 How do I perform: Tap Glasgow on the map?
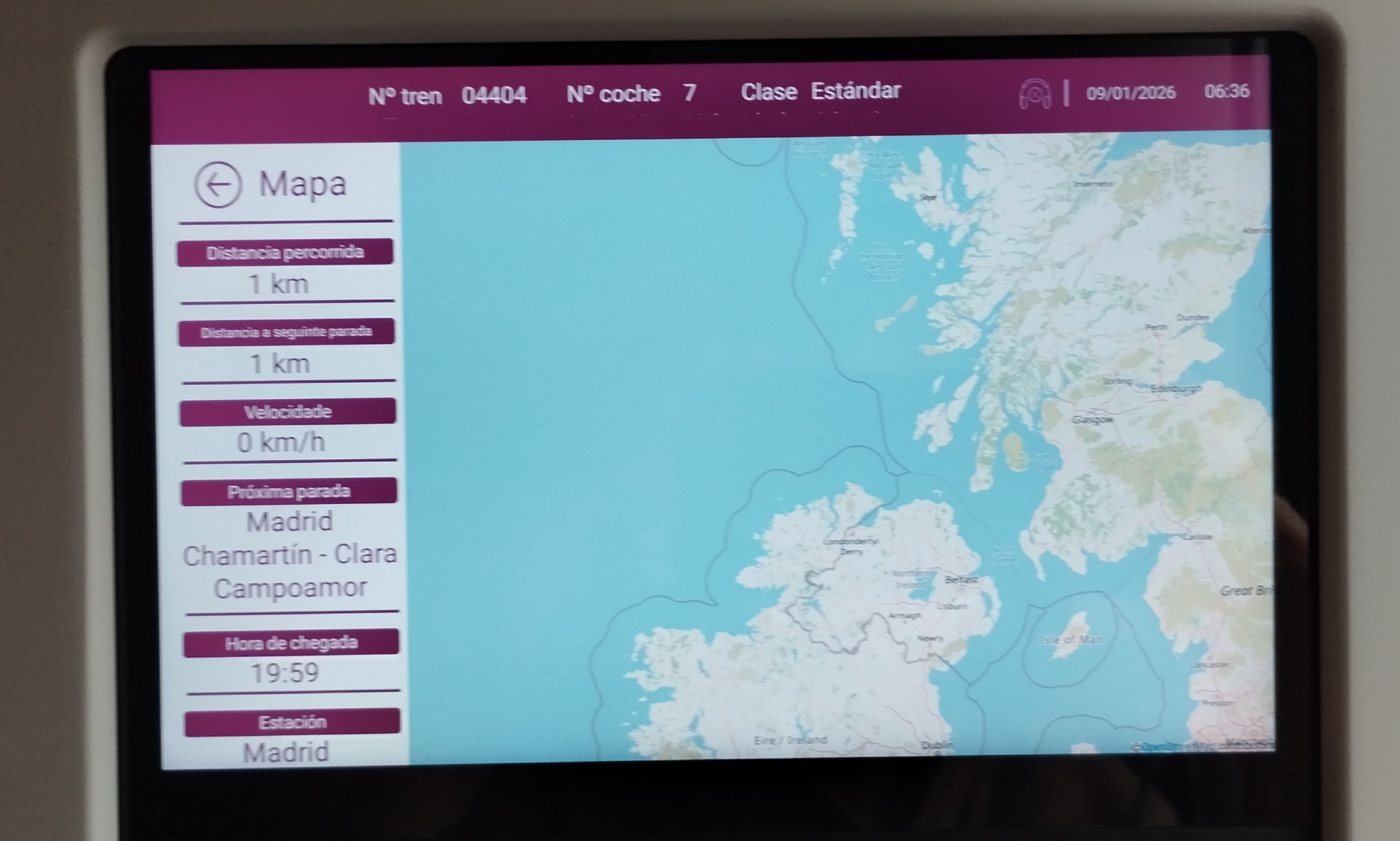1092,419
